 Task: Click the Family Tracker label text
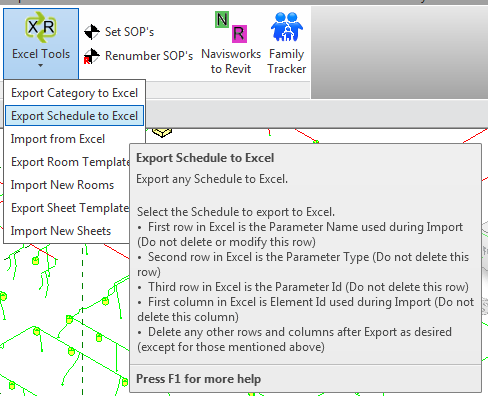(x=287, y=61)
